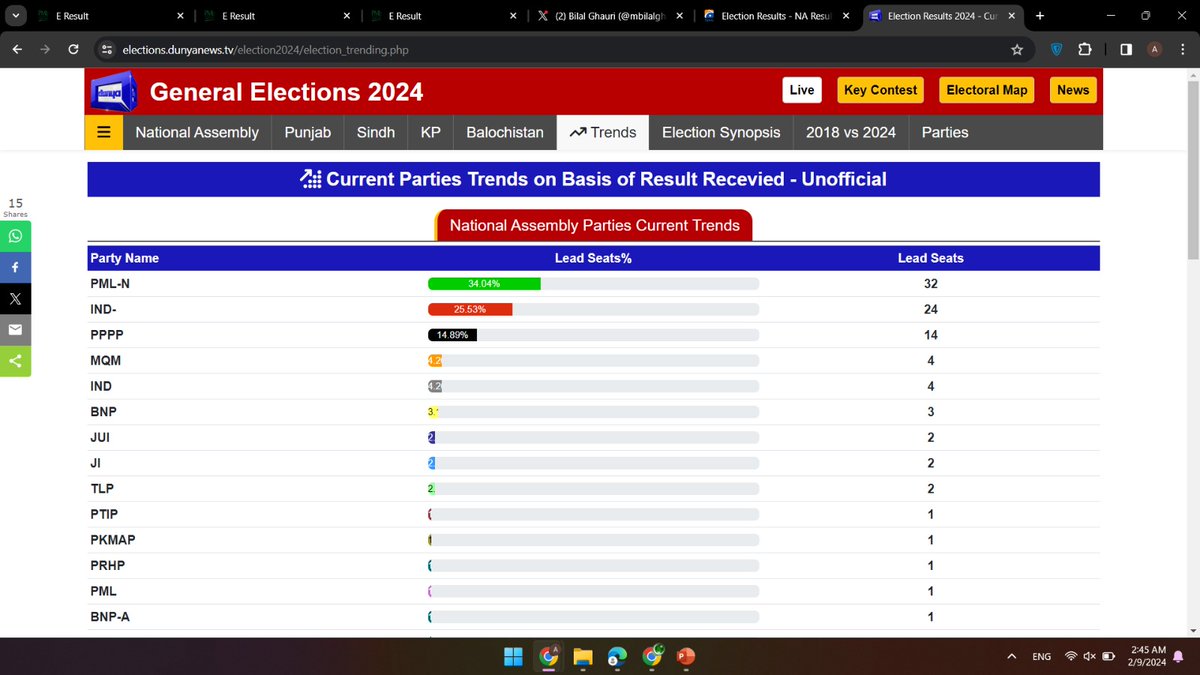Viewport: 1200px width, 675px height.
Task: Share page via Facebook icon
Action: click(15, 268)
